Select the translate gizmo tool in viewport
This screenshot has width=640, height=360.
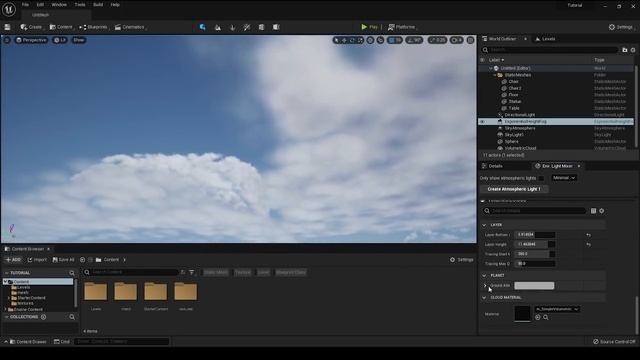tap(344, 40)
